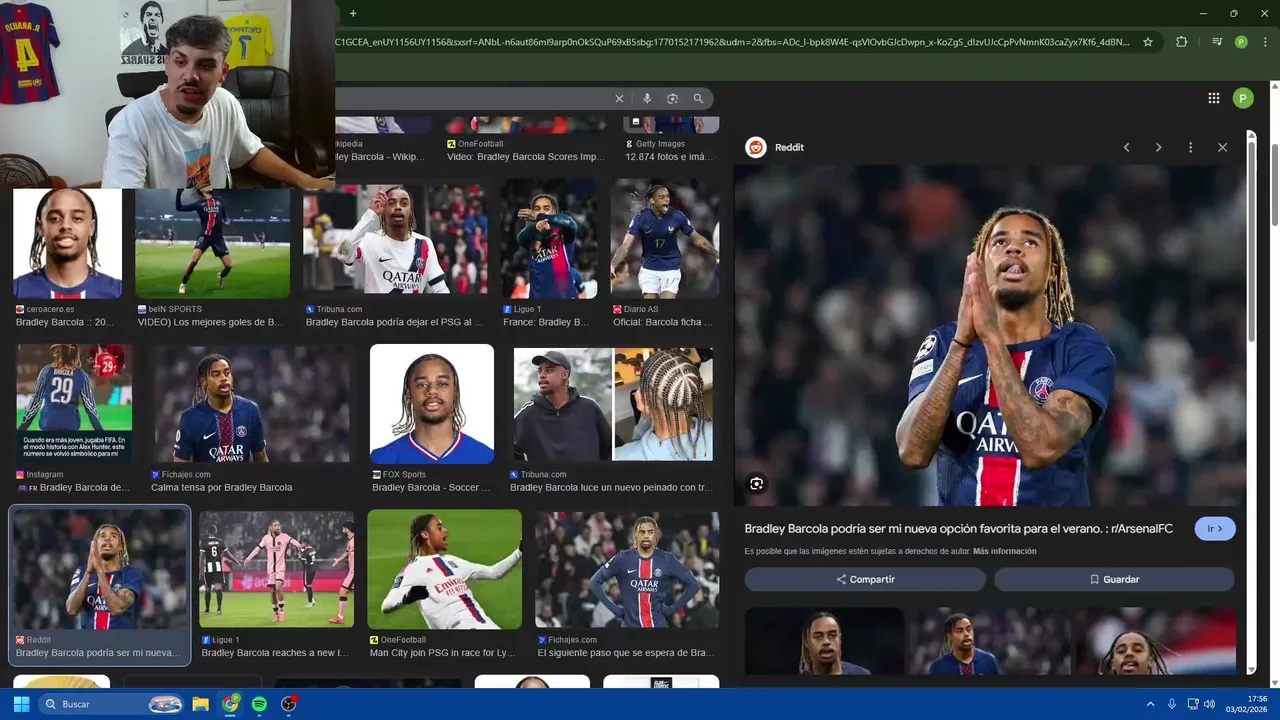Click the Compartir button
The height and width of the screenshot is (720, 1280).
pos(865,579)
